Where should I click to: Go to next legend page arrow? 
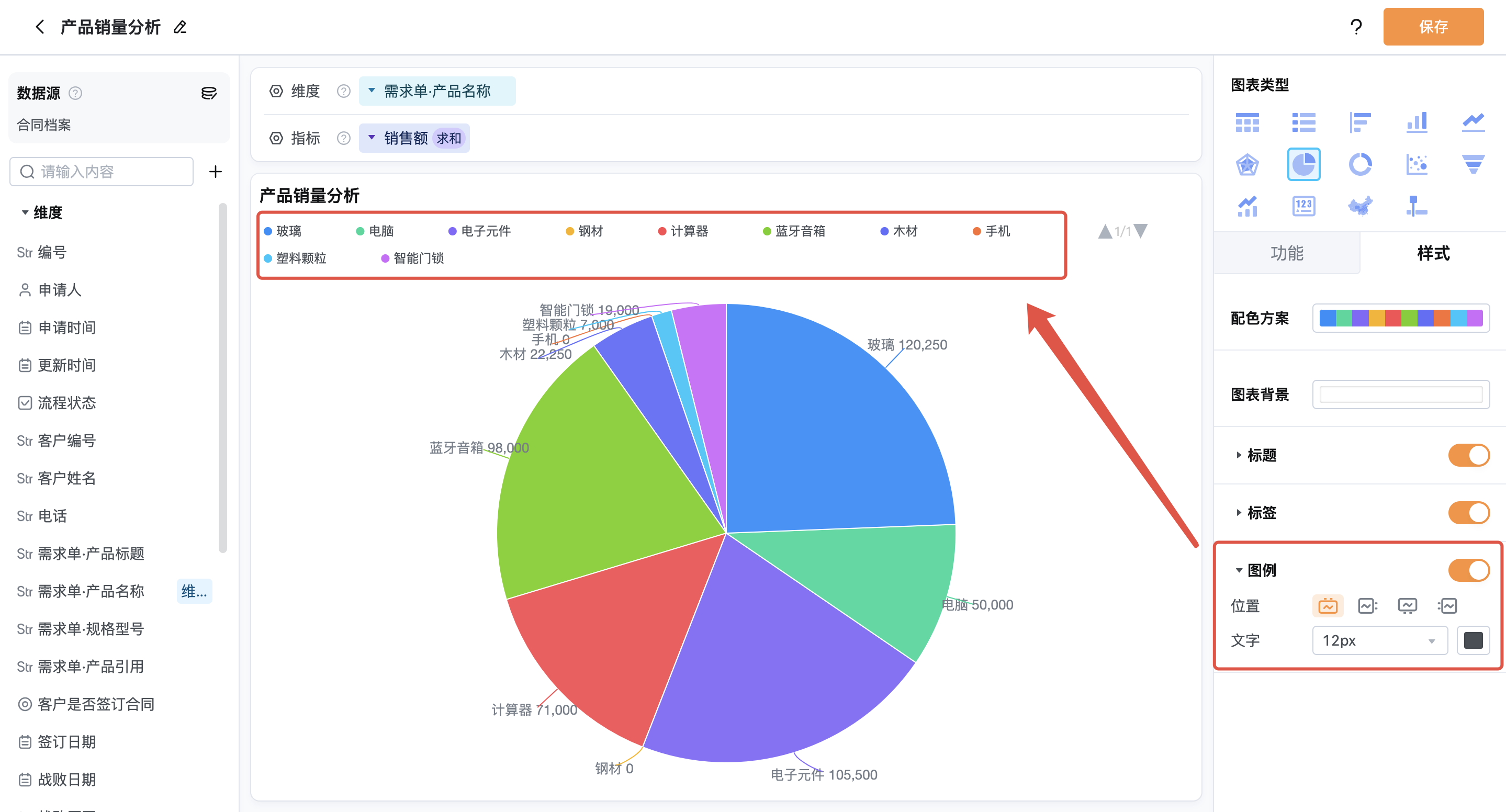click(1141, 231)
